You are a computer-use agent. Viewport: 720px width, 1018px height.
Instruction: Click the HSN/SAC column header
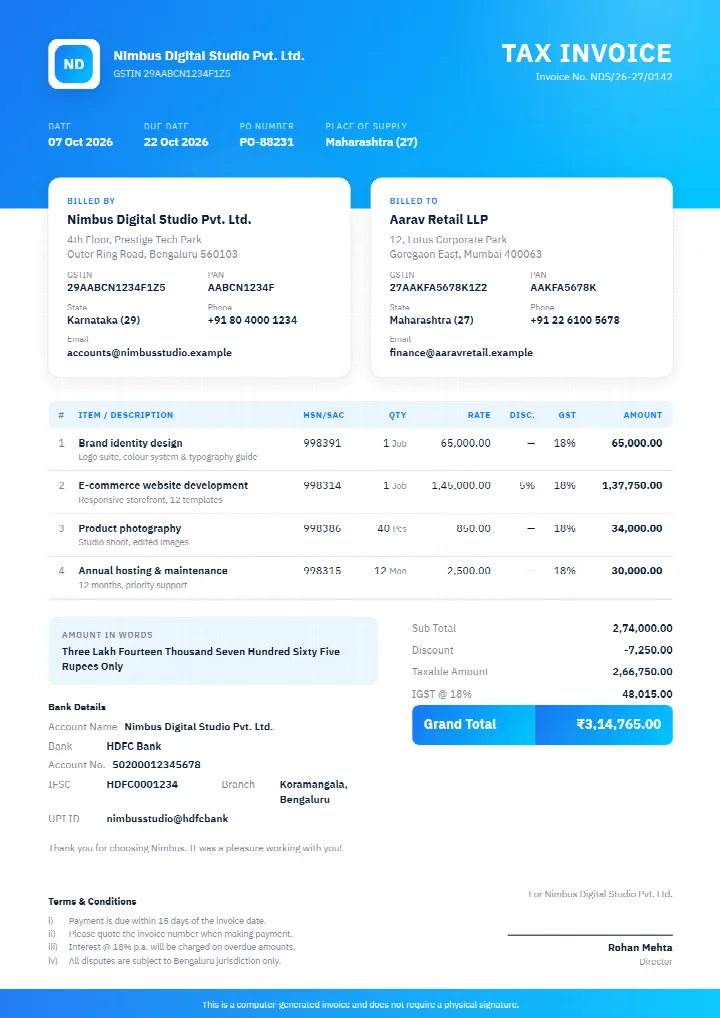click(324, 415)
